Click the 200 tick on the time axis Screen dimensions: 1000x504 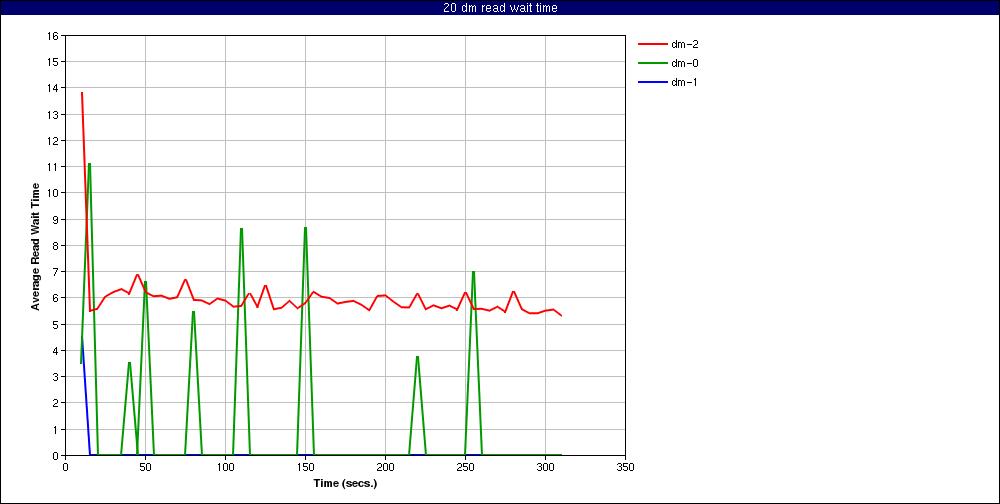pos(385,467)
